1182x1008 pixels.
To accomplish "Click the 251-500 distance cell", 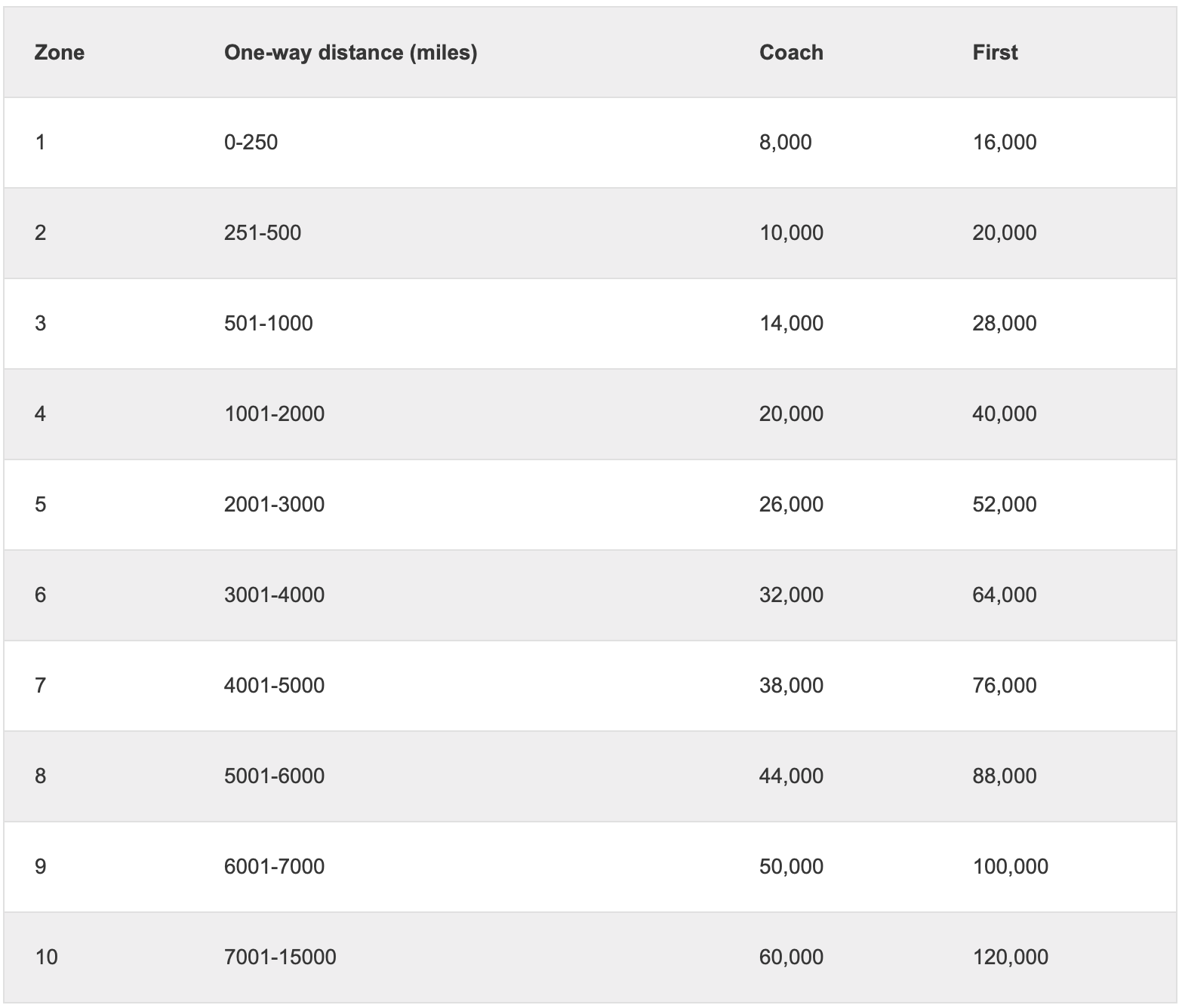I will [x=262, y=233].
